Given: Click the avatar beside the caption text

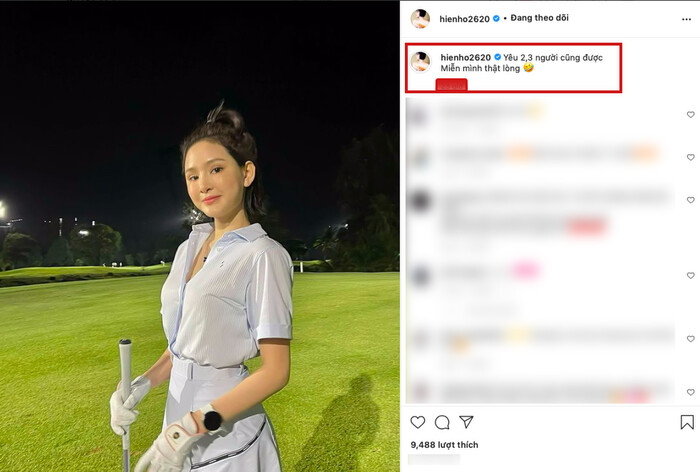Looking at the screenshot, I should tap(420, 62).
